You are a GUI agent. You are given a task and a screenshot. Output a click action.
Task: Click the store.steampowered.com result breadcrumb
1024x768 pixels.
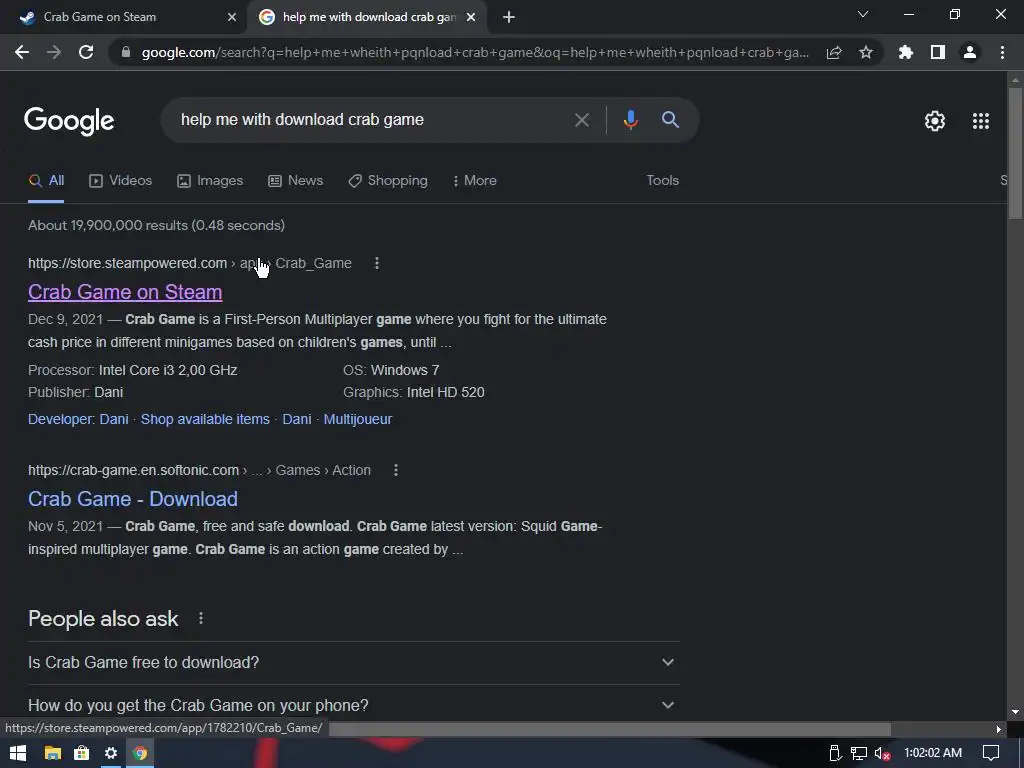189,263
